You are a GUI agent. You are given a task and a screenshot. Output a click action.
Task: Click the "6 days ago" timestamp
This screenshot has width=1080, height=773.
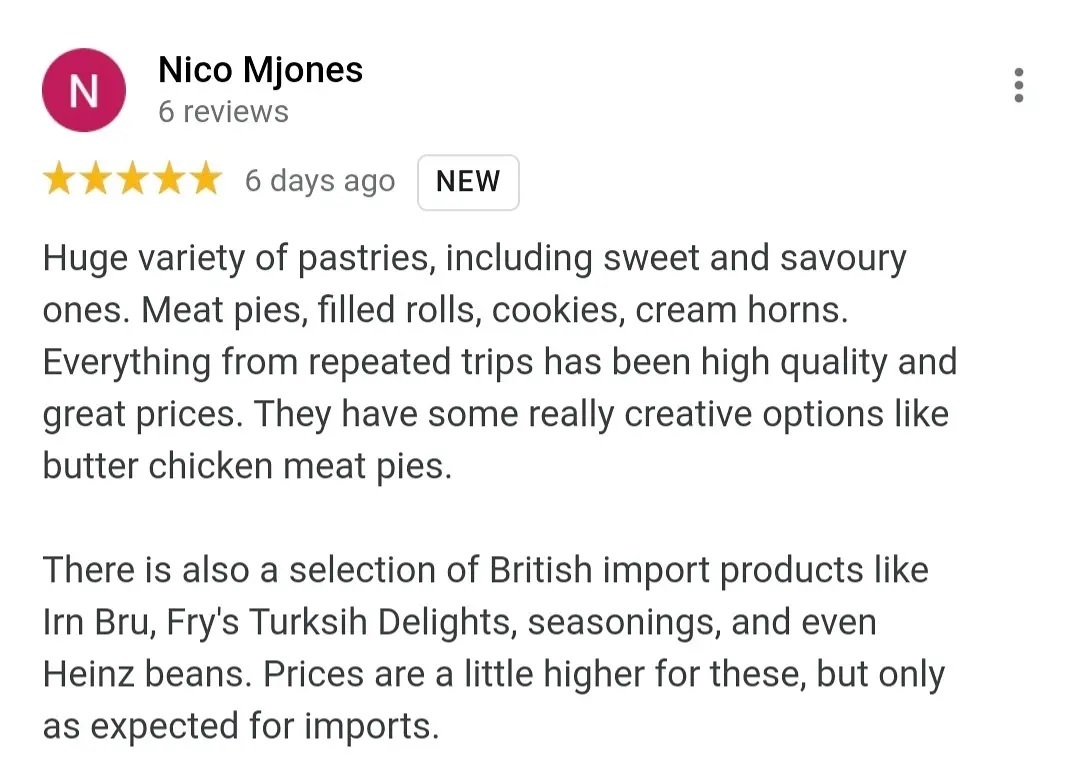click(320, 182)
